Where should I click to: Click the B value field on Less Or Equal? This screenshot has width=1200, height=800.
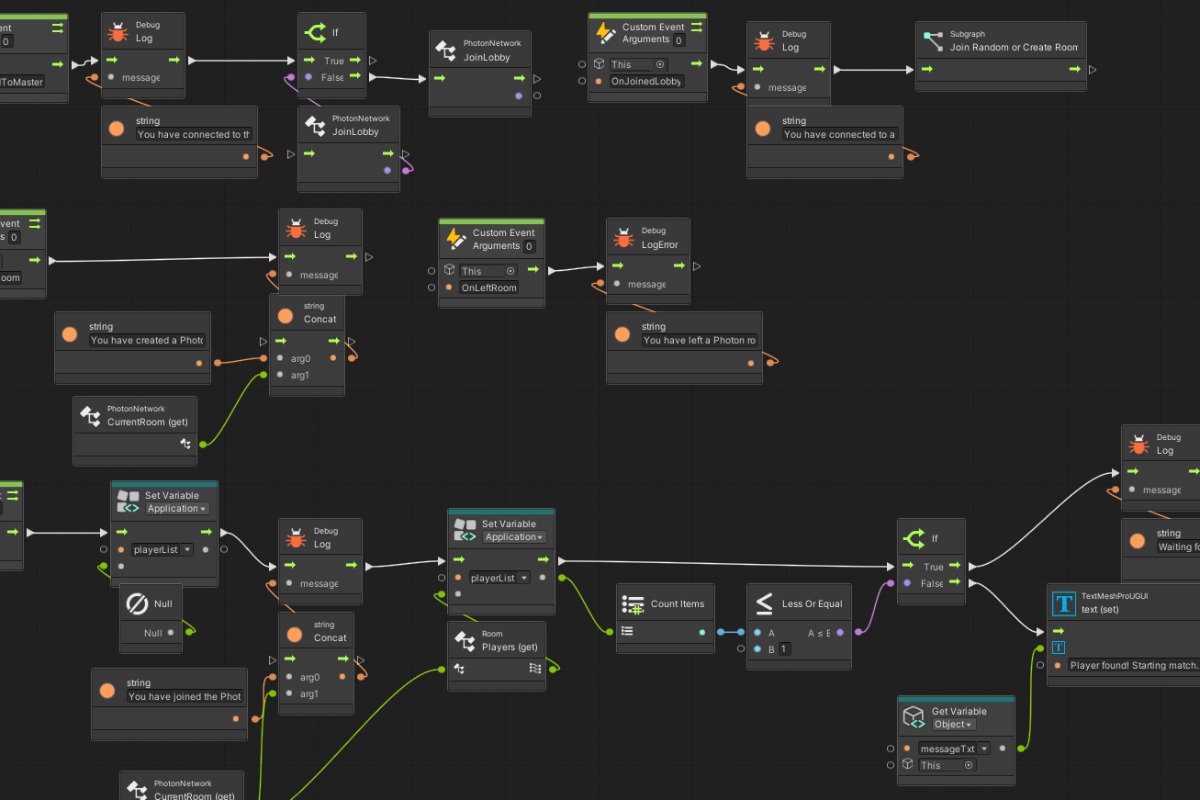point(785,649)
